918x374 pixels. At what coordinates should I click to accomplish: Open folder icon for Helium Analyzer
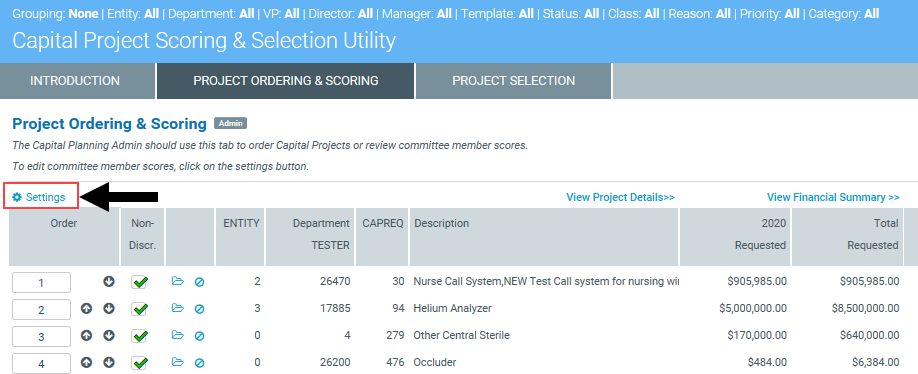(177, 308)
